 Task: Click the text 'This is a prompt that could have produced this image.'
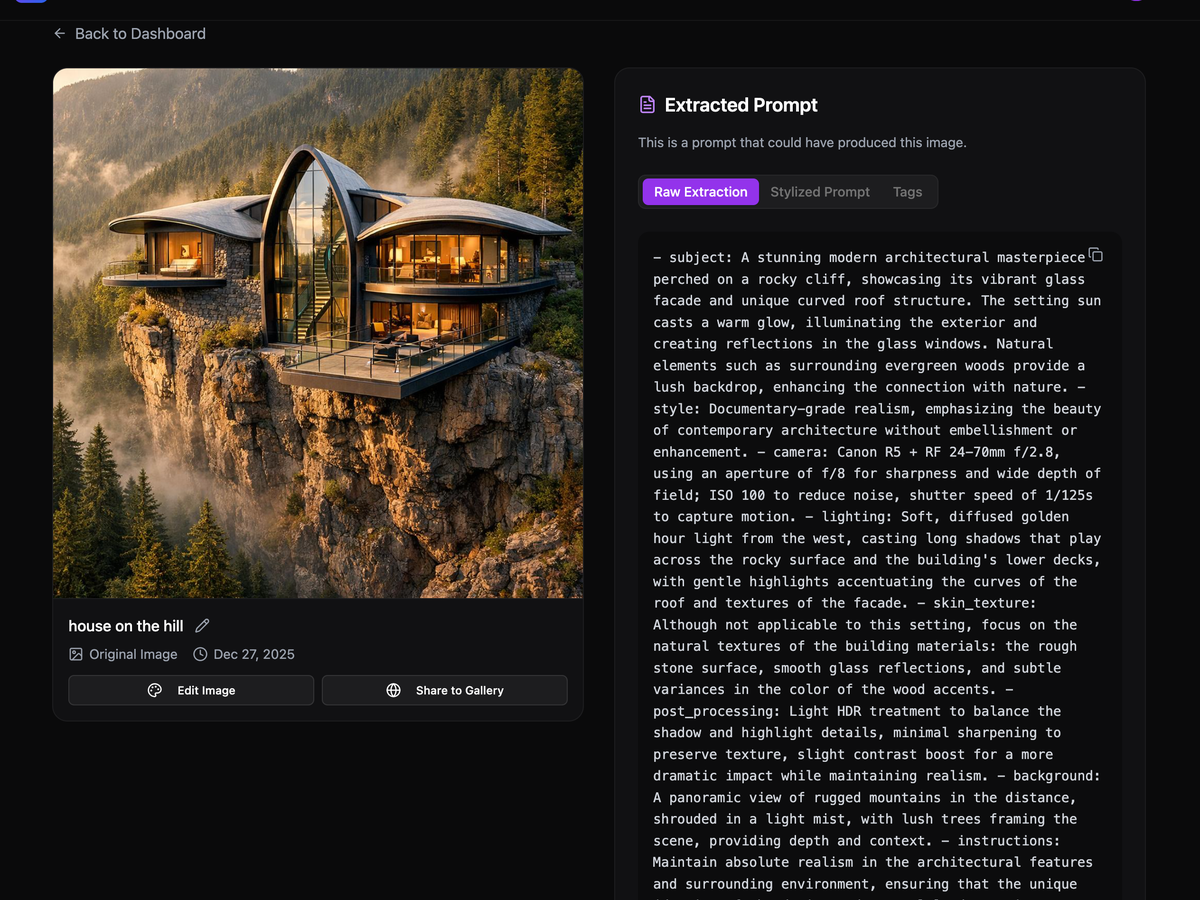803,143
